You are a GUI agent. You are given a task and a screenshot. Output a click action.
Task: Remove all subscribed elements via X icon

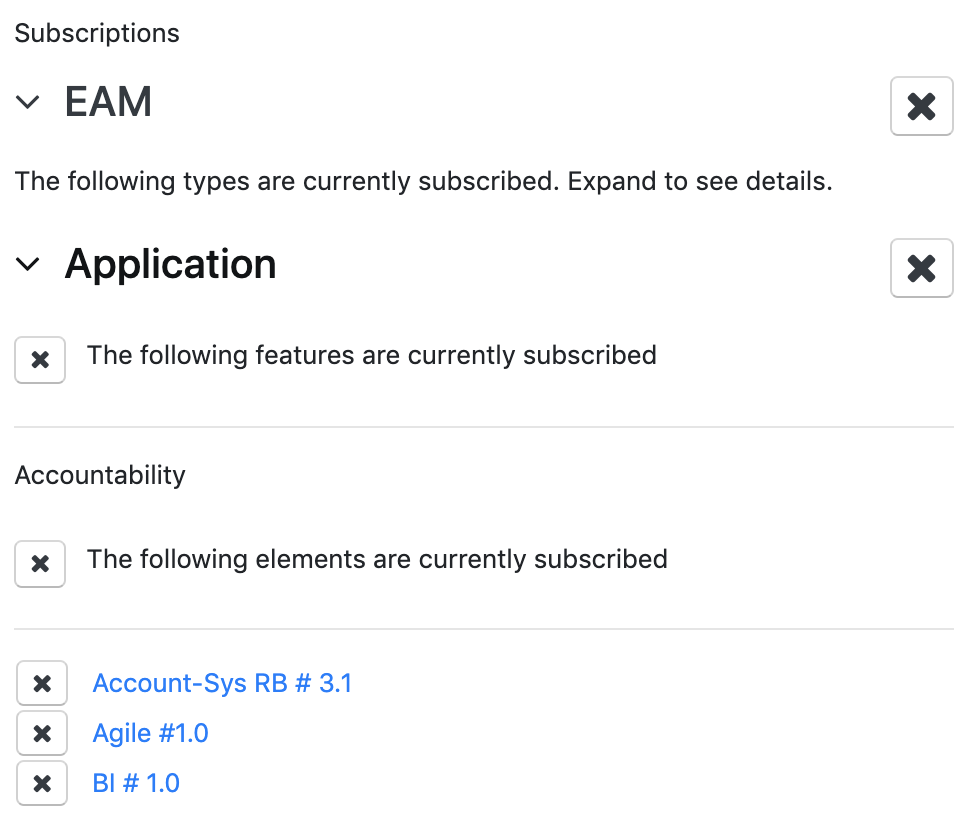40,564
